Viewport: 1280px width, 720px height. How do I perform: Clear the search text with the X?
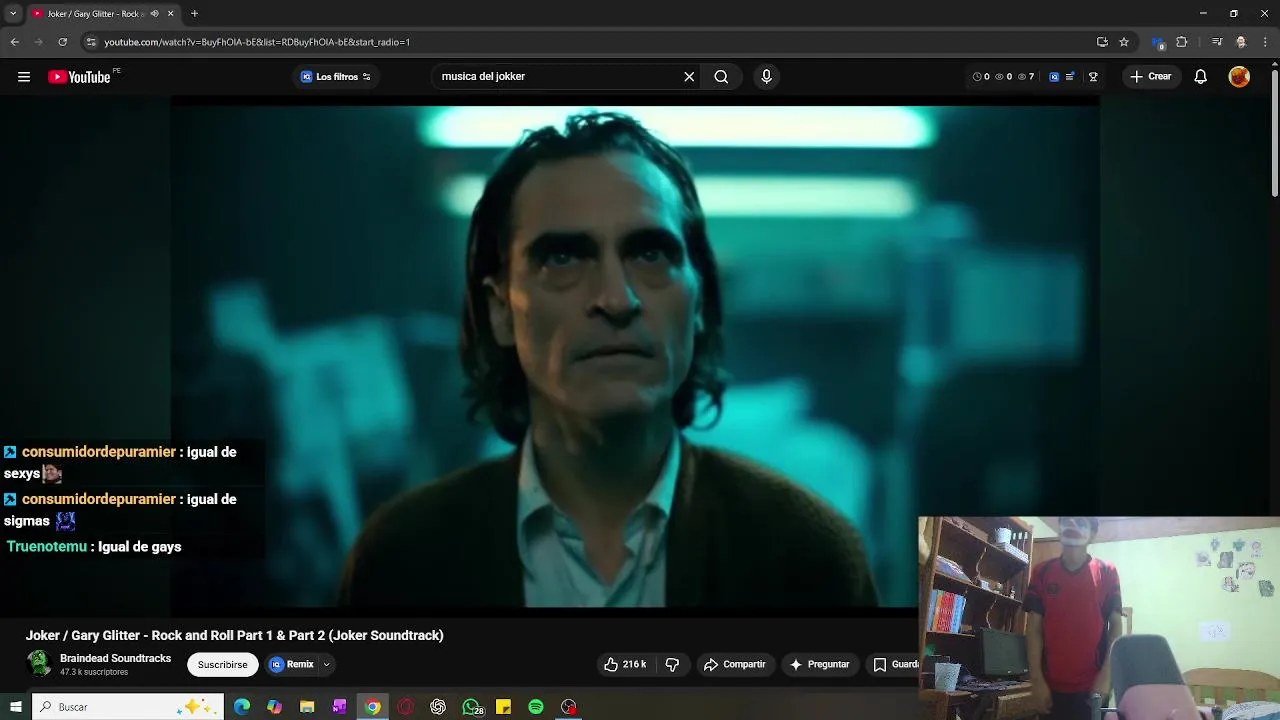[689, 77]
